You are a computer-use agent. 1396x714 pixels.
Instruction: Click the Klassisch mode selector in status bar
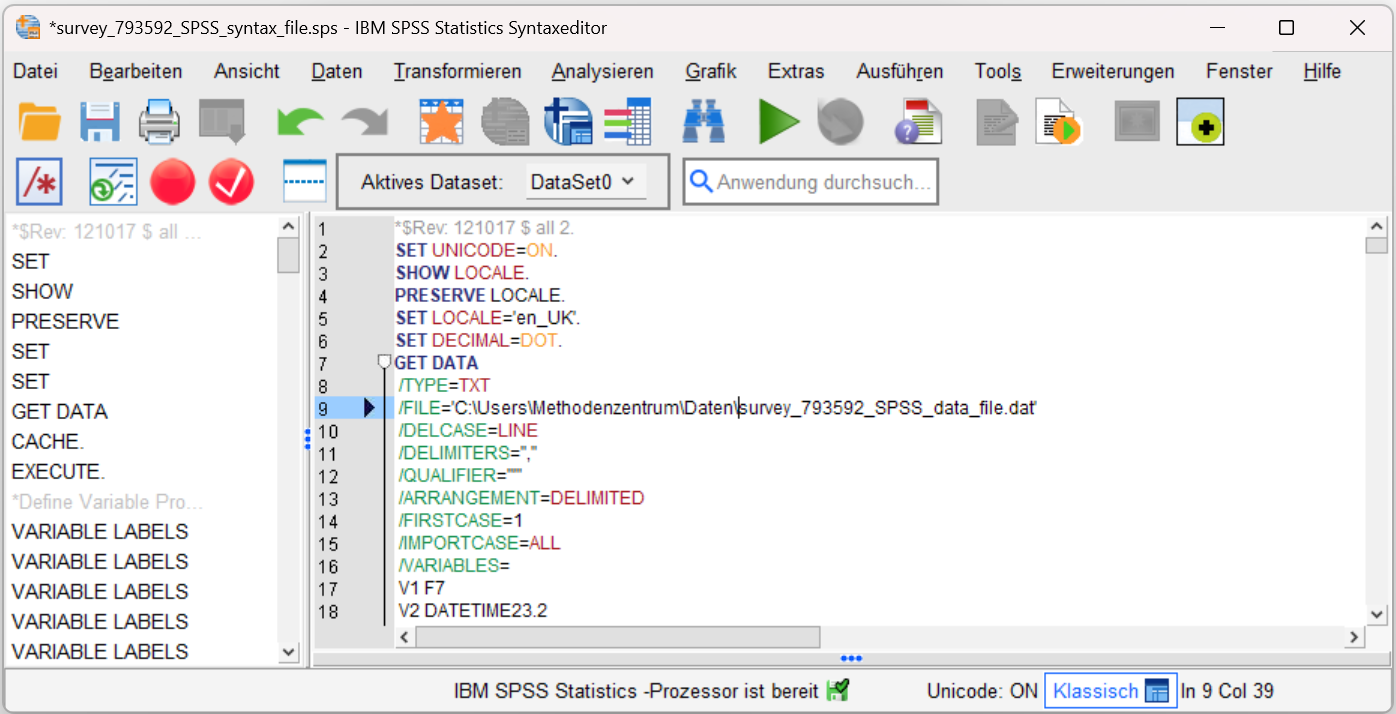(x=1109, y=690)
